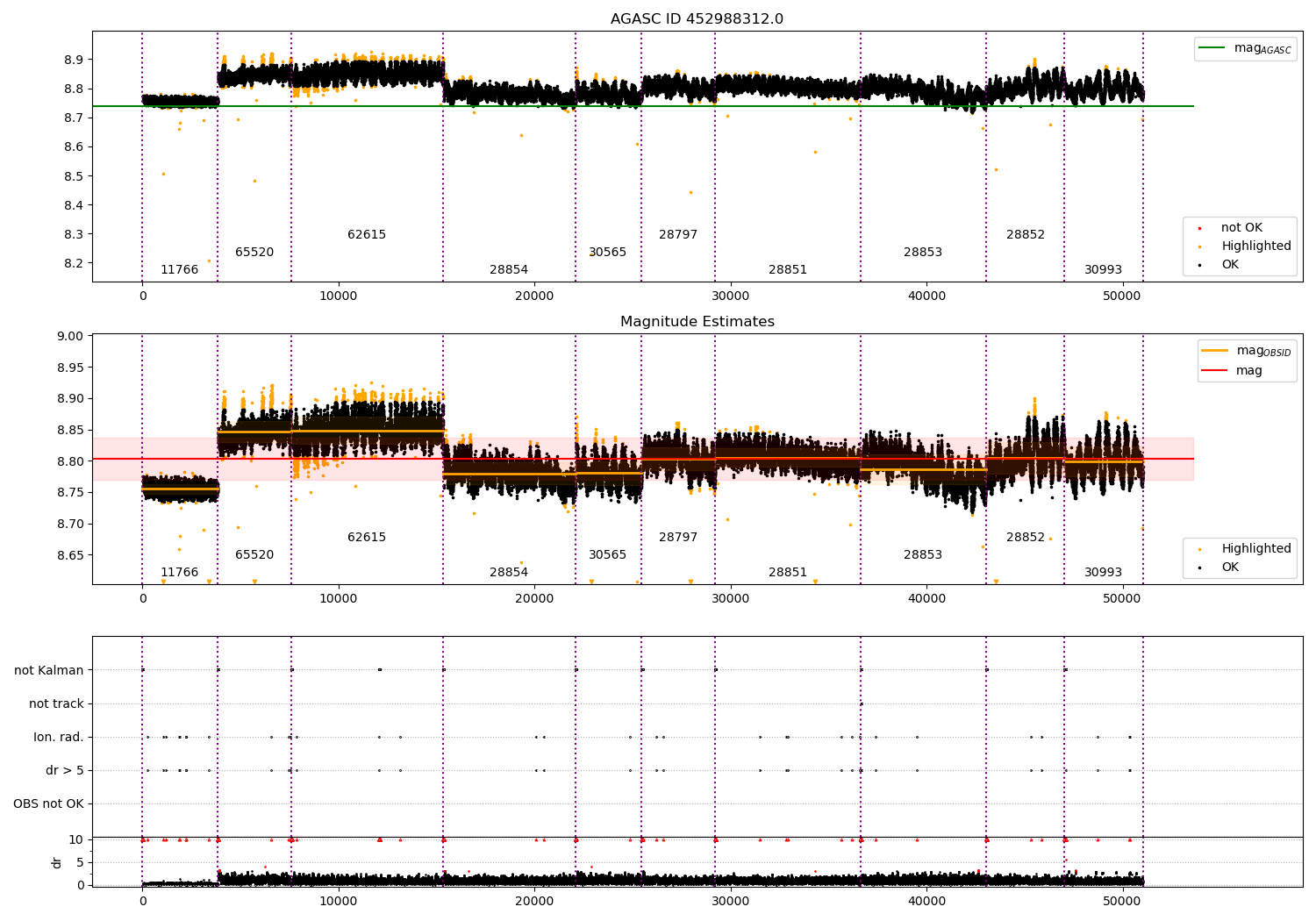Click the 5 tick on the dr axis

coord(80,863)
